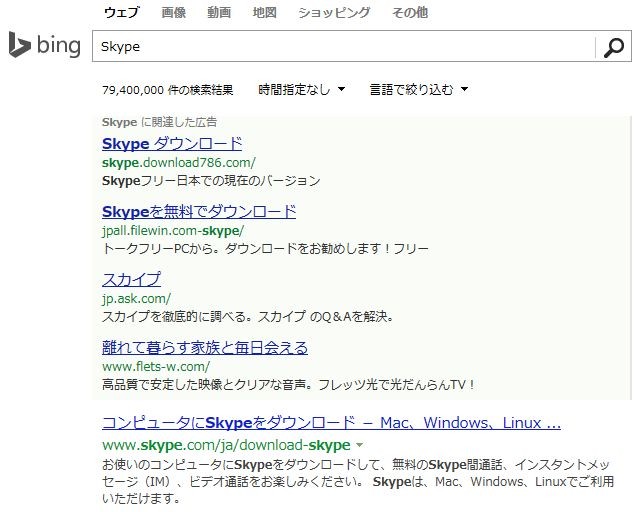Click the www.skype.com/ja/download-skype URL
Screen dimensions: 640x512
pyautogui.click(x=226, y=445)
